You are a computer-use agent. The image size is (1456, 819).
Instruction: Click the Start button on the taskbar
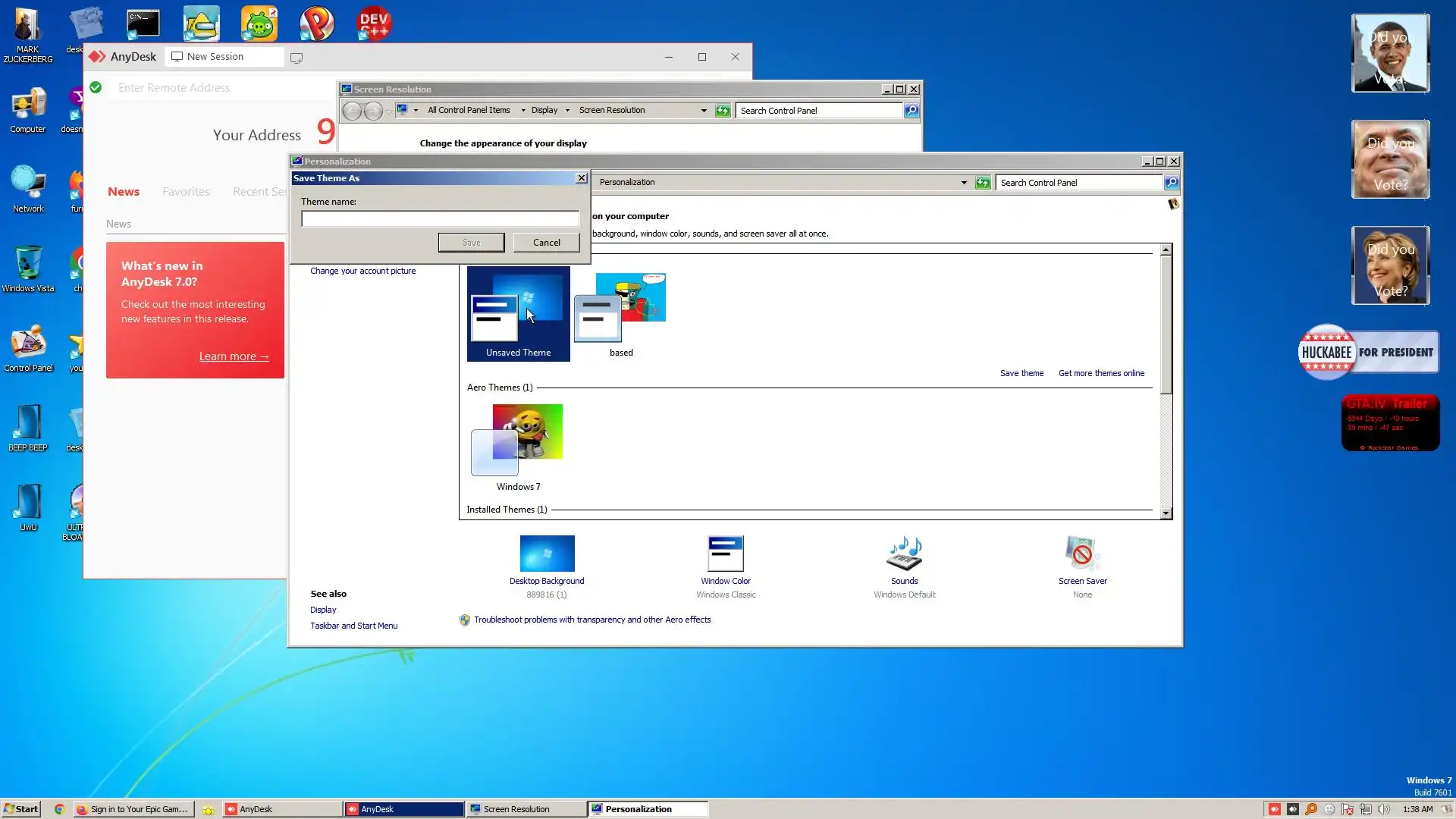[20, 809]
